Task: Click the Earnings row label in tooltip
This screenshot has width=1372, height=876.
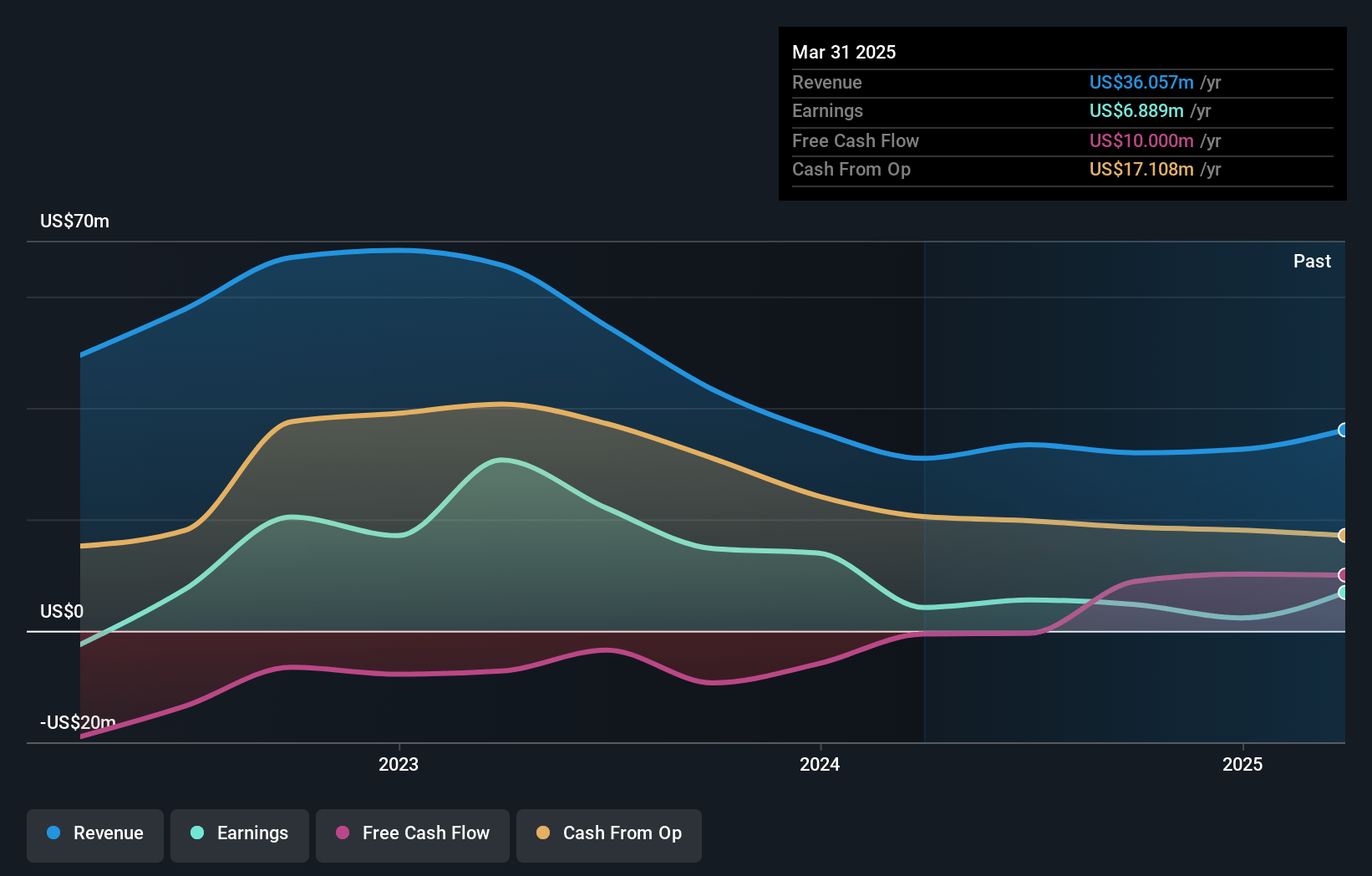Action: click(x=827, y=110)
